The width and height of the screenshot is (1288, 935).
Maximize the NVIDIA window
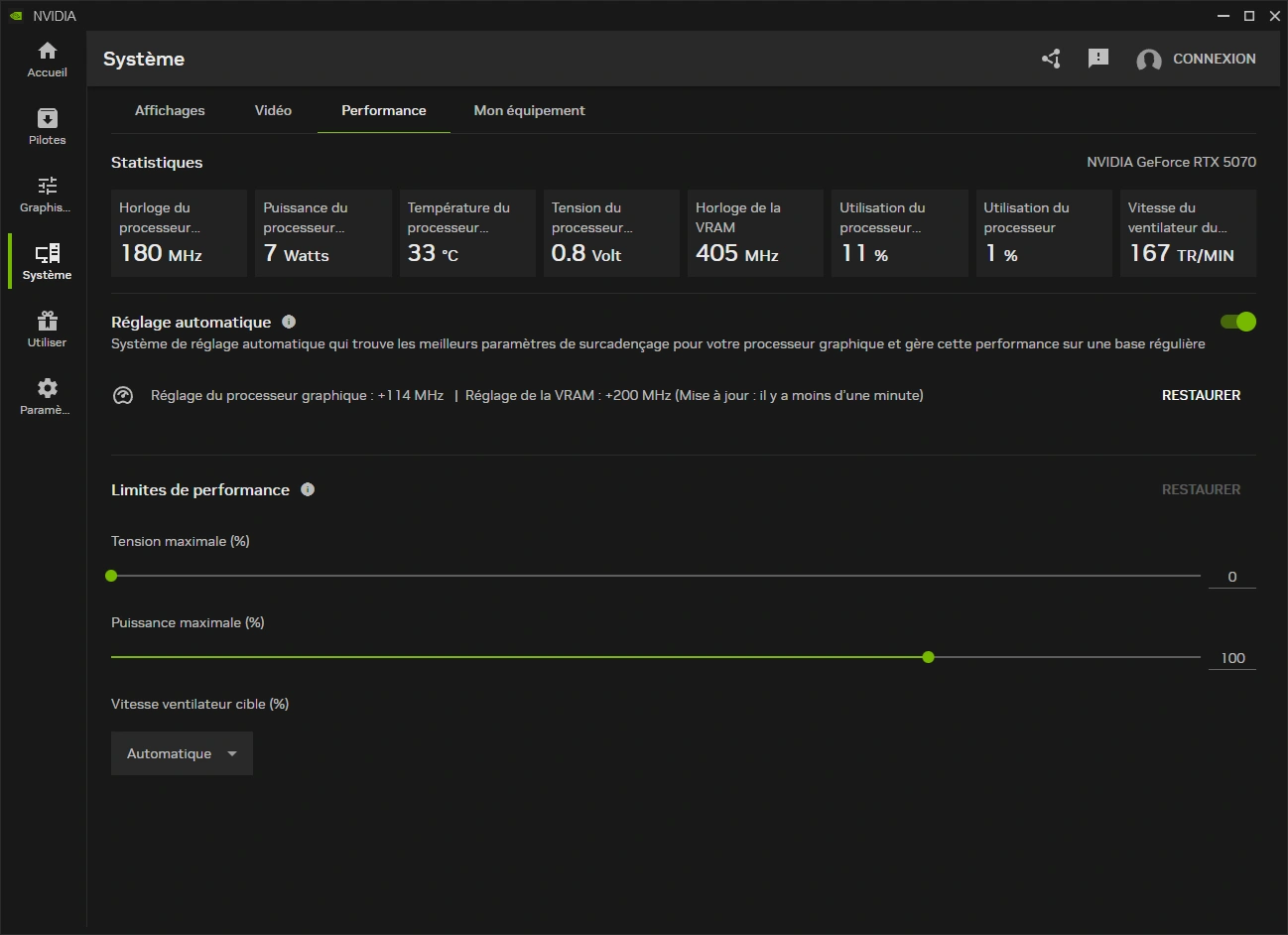[x=1249, y=16]
